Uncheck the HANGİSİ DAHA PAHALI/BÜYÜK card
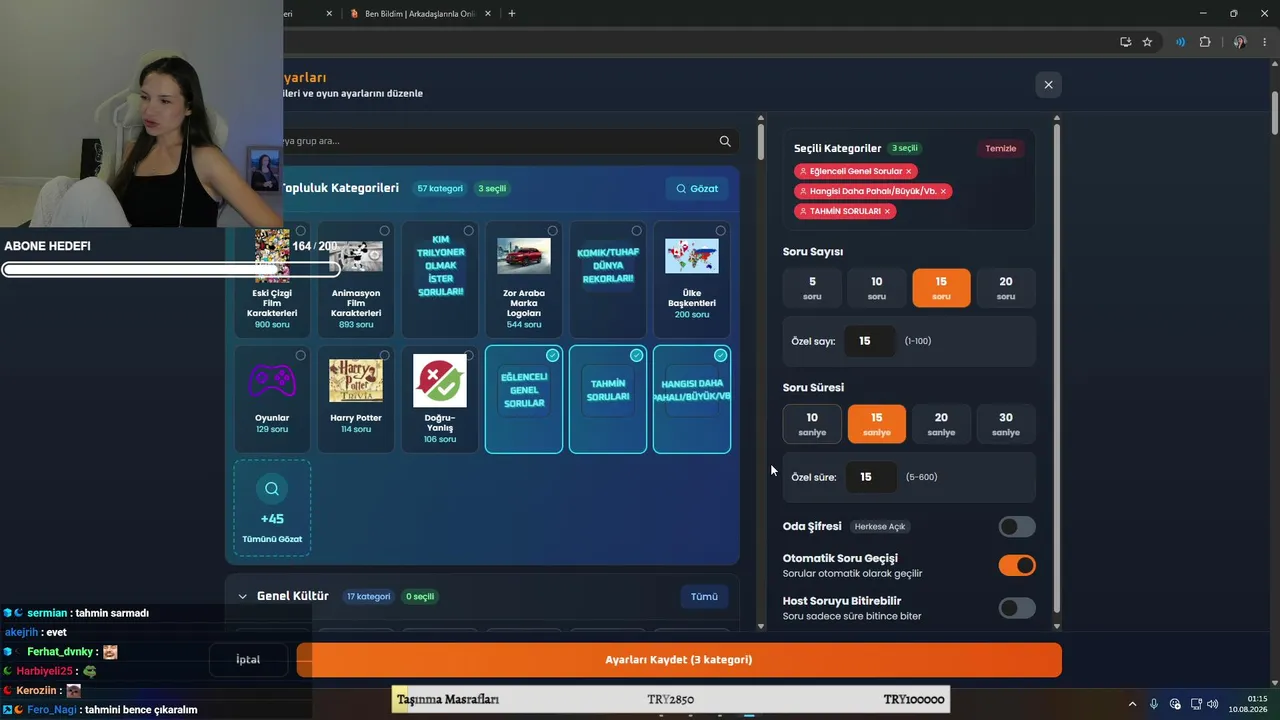 pos(692,399)
